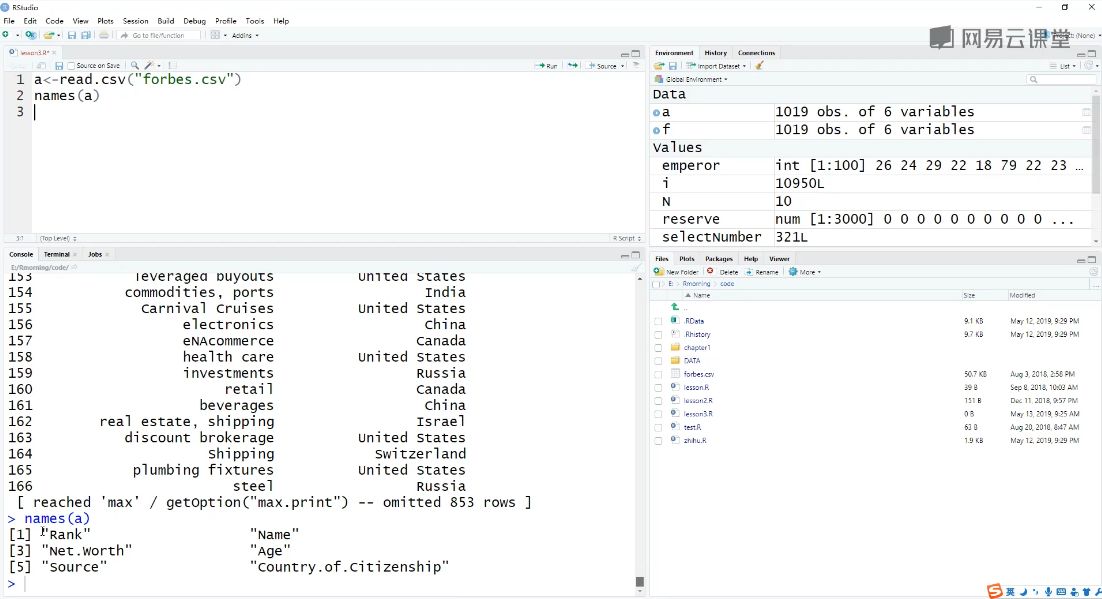The image size is (1102, 599).
Task: Check the box next to forbes.csv
Action: tap(658, 375)
